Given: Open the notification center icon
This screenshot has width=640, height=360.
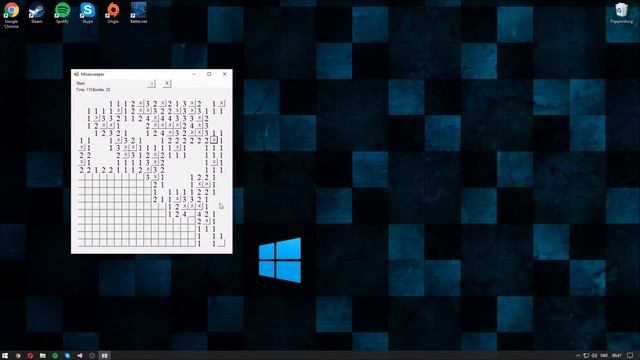Looking at the screenshot, I should point(630,356).
